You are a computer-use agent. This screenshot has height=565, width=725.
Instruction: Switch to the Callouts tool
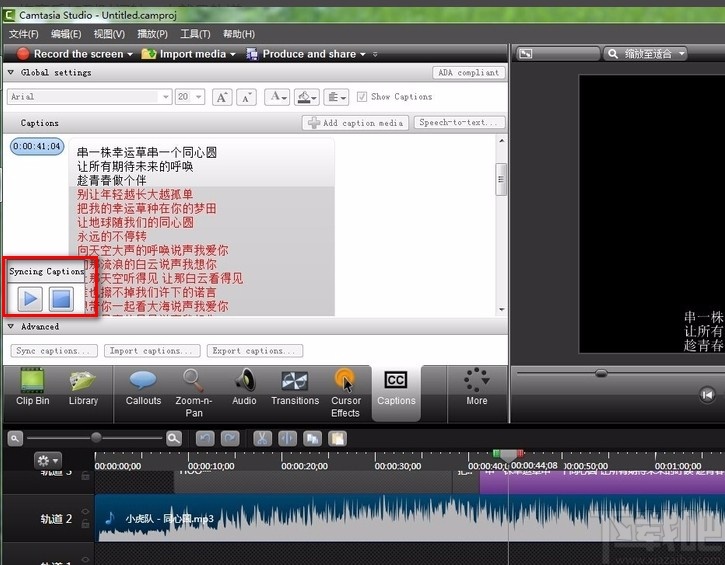pyautogui.click(x=143, y=388)
